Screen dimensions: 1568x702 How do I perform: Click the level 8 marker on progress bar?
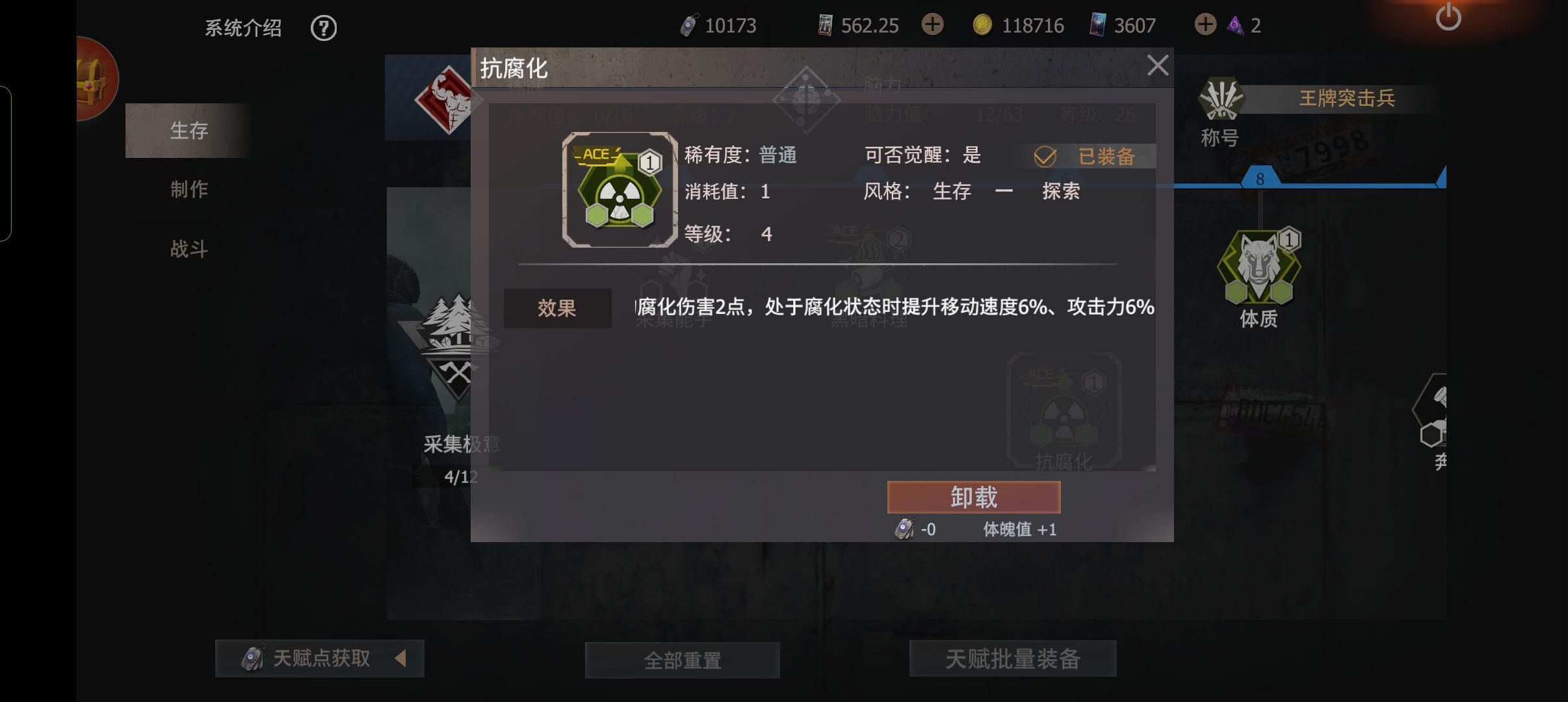pos(1260,178)
